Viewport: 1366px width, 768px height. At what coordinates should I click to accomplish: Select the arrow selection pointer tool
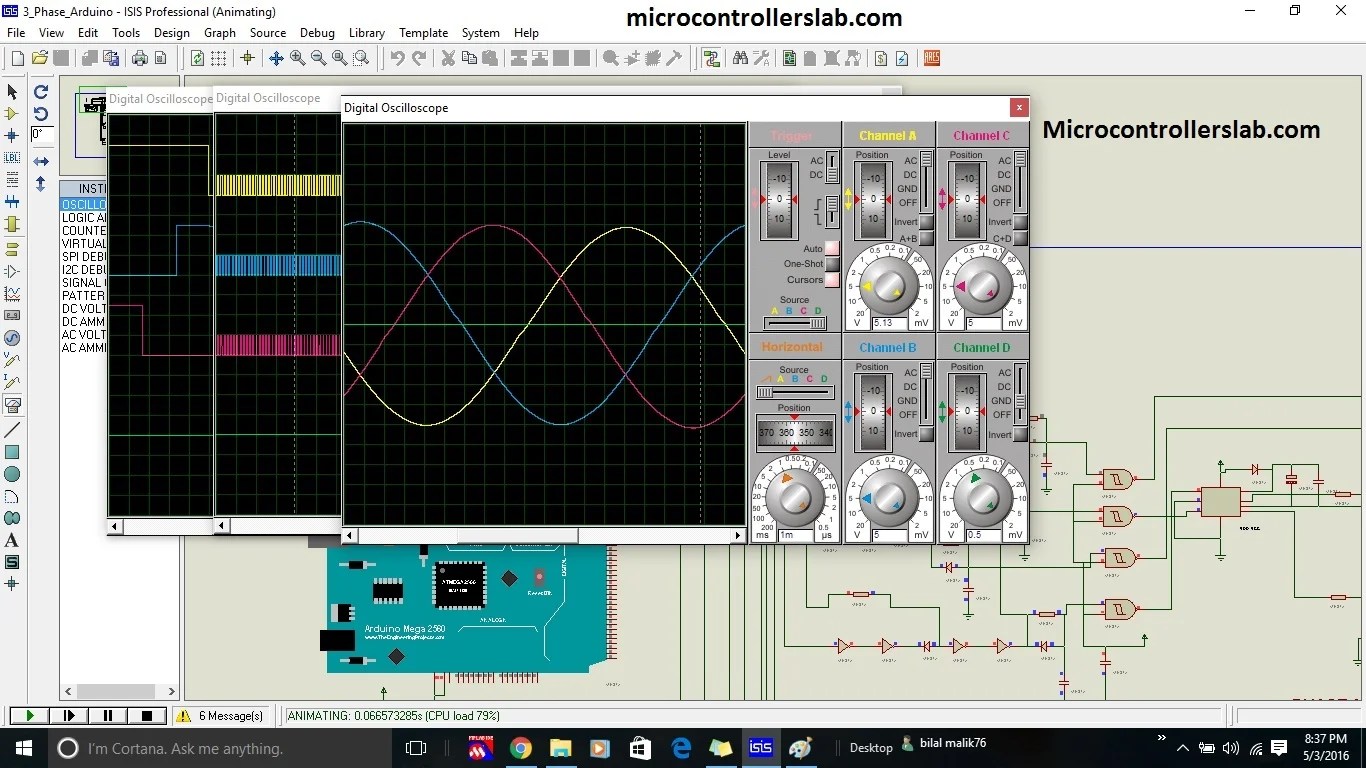pyautogui.click(x=13, y=91)
